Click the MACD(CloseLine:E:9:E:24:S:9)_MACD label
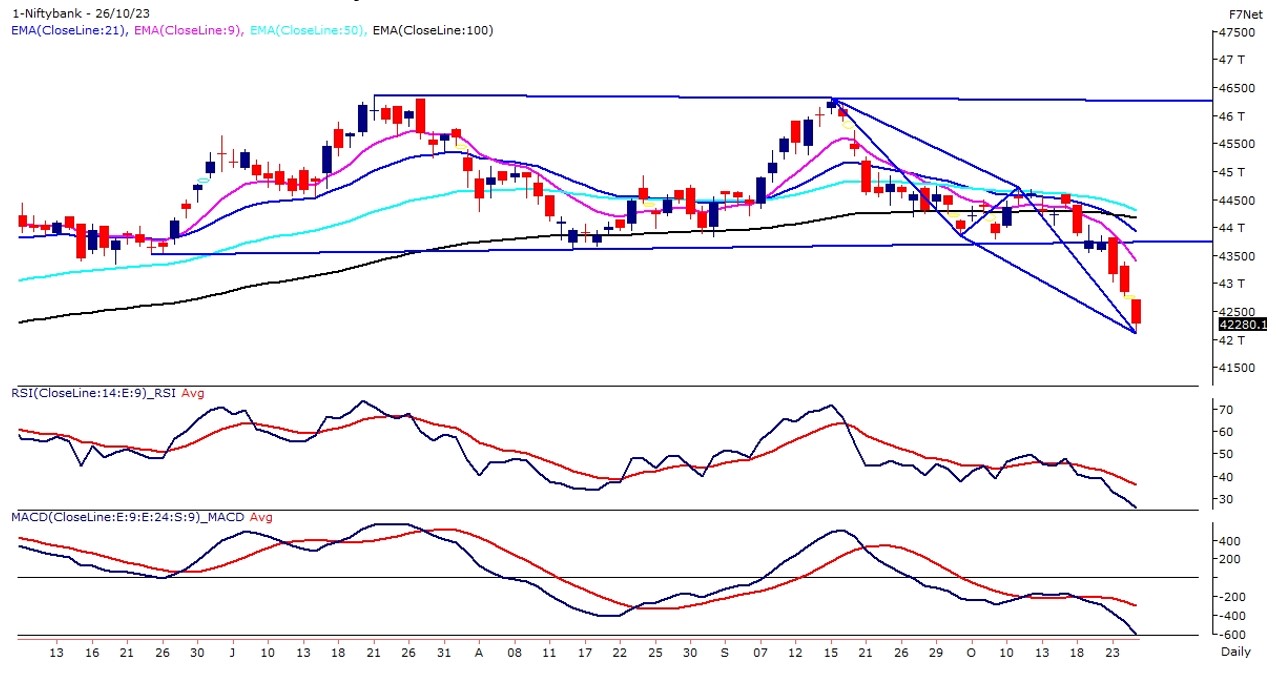The height and width of the screenshot is (676, 1277). (x=127, y=517)
